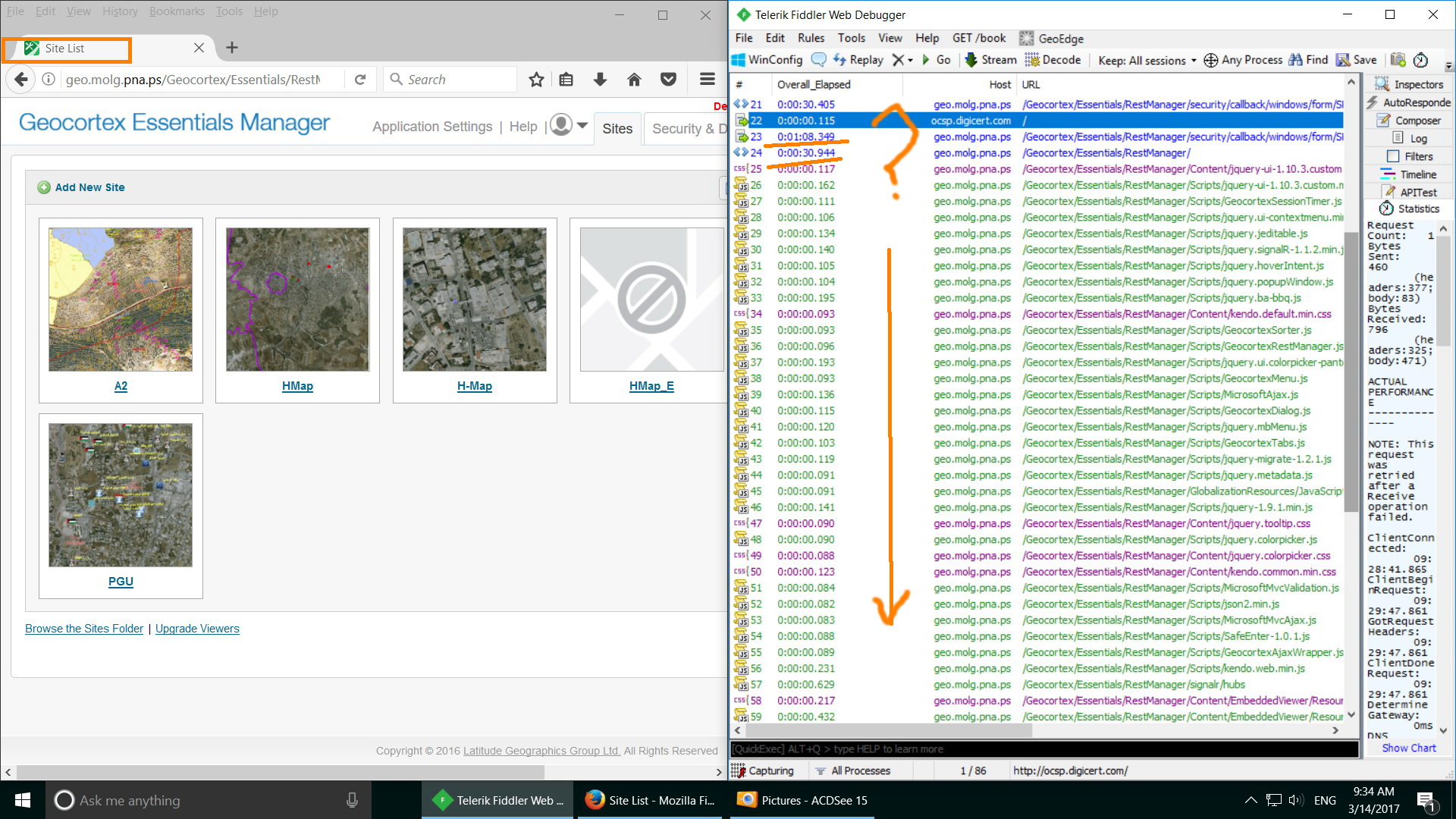Image resolution: width=1456 pixels, height=819 pixels.
Task: Select the ocsp.digicert.com session row
Action: click(1037, 121)
